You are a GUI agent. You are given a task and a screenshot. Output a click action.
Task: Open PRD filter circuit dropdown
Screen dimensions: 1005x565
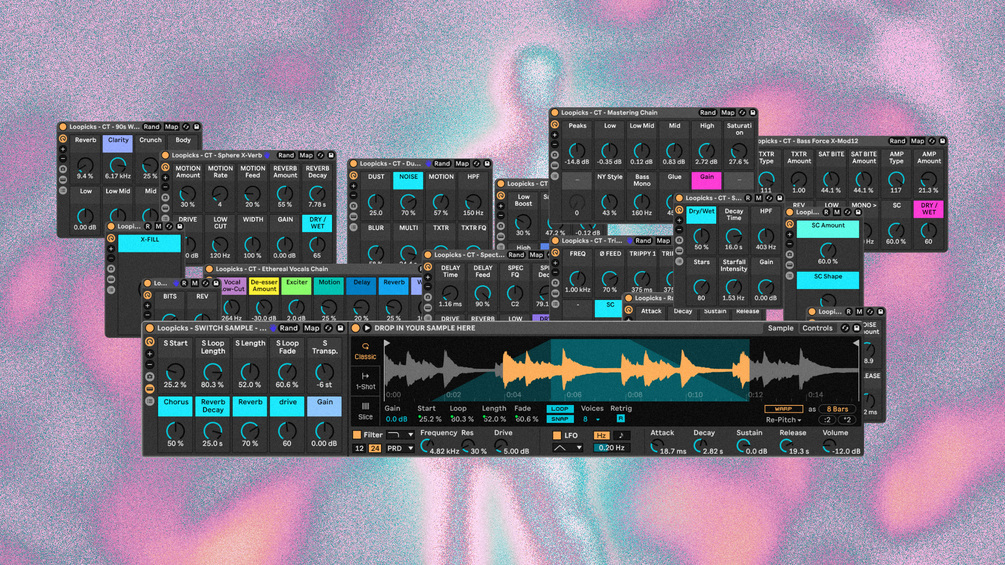[400, 448]
